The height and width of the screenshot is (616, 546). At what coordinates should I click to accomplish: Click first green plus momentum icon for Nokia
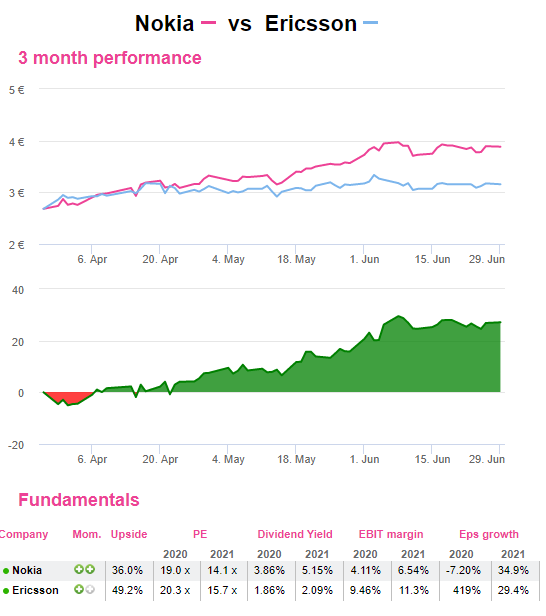tap(79, 569)
